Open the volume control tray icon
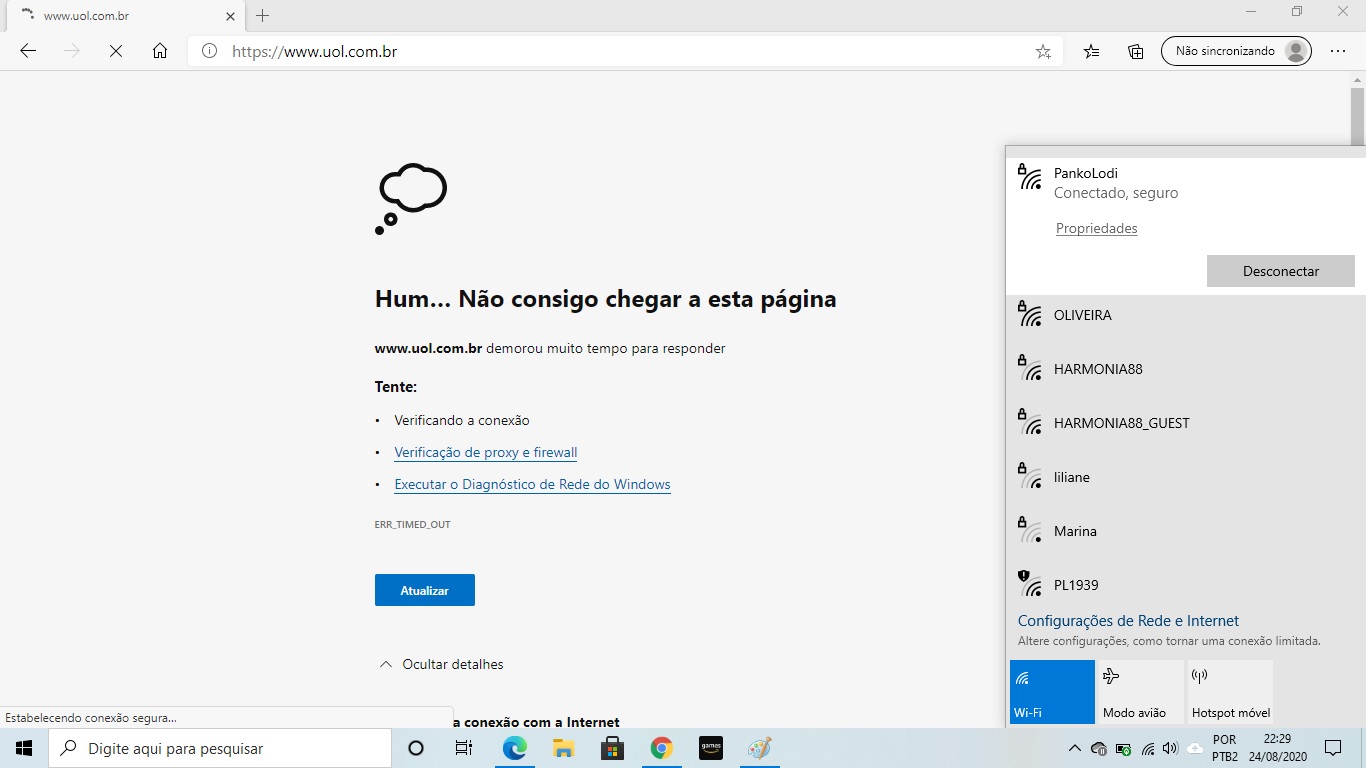The image size is (1366, 768). (1171, 748)
